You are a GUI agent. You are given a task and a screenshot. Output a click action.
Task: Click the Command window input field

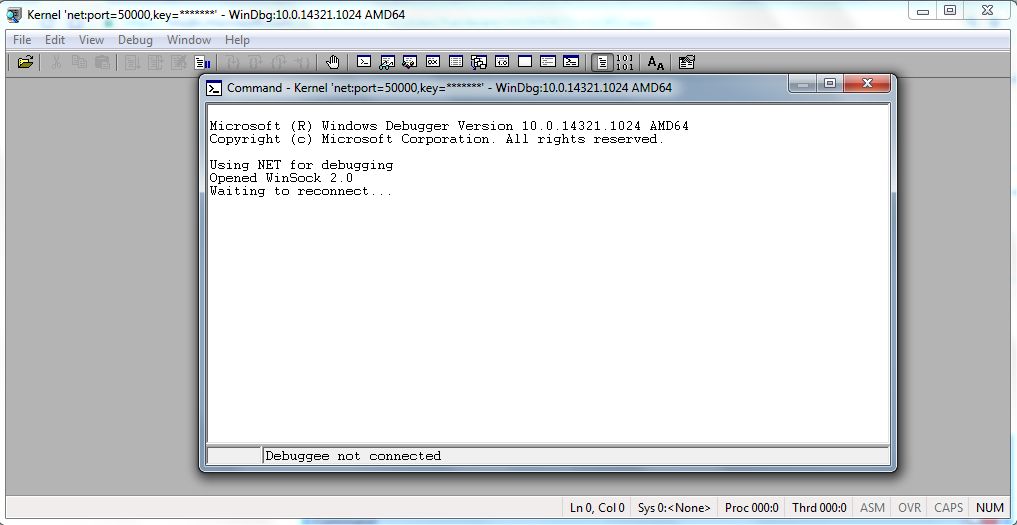[x=576, y=456]
